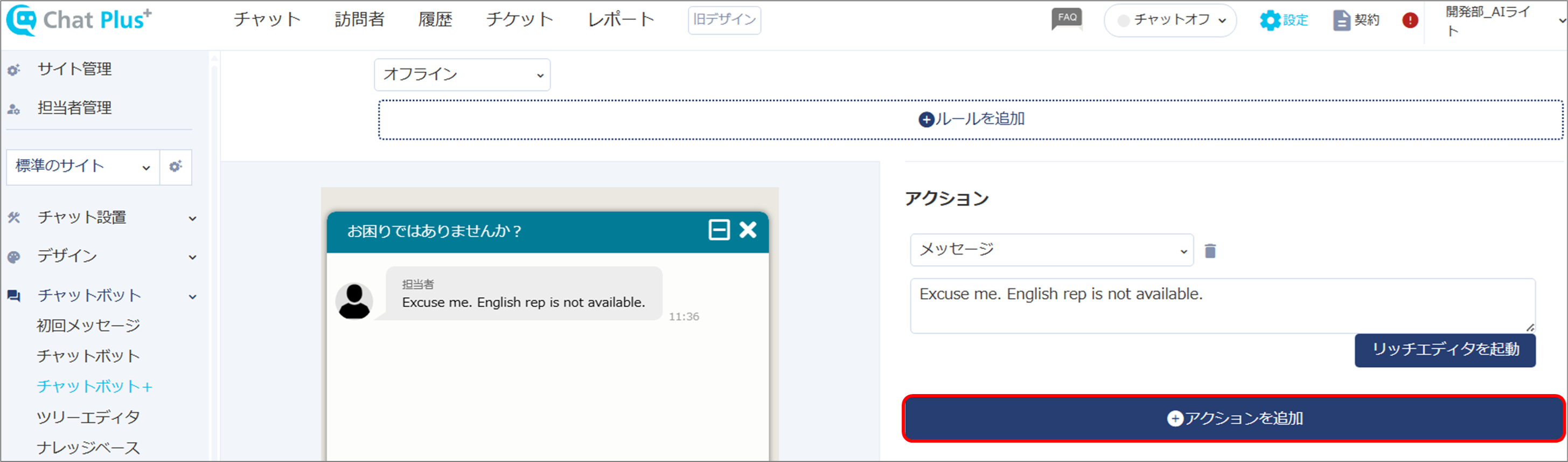Screen dimensions: 1568x462
Task: Click the Chat Plus logo
Action: click(x=79, y=20)
